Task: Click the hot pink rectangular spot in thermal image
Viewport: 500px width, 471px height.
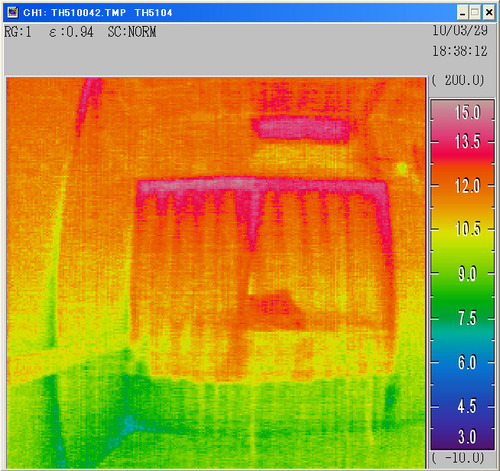Action: 301,128
